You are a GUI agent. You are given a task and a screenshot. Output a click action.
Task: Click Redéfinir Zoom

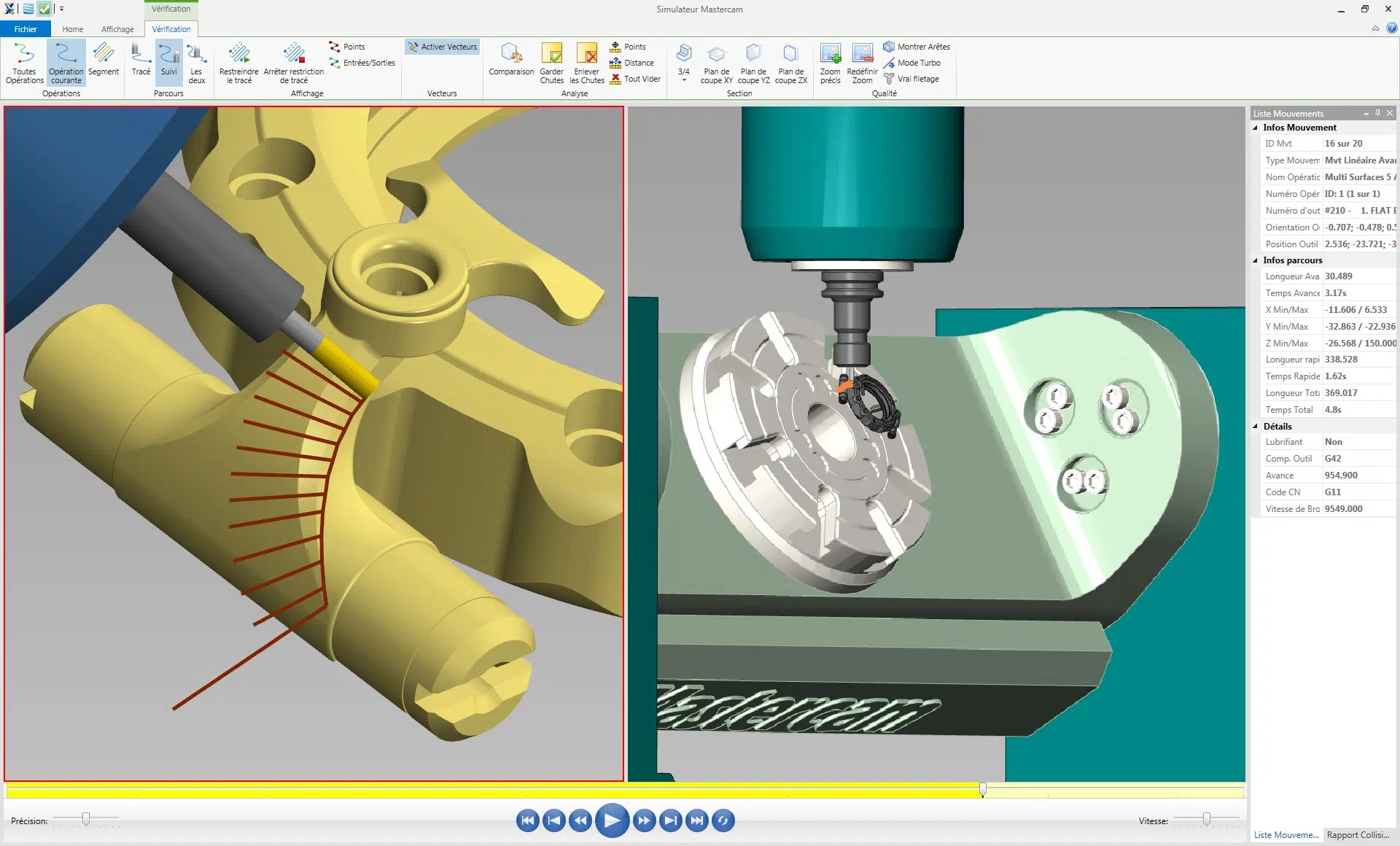(862, 63)
